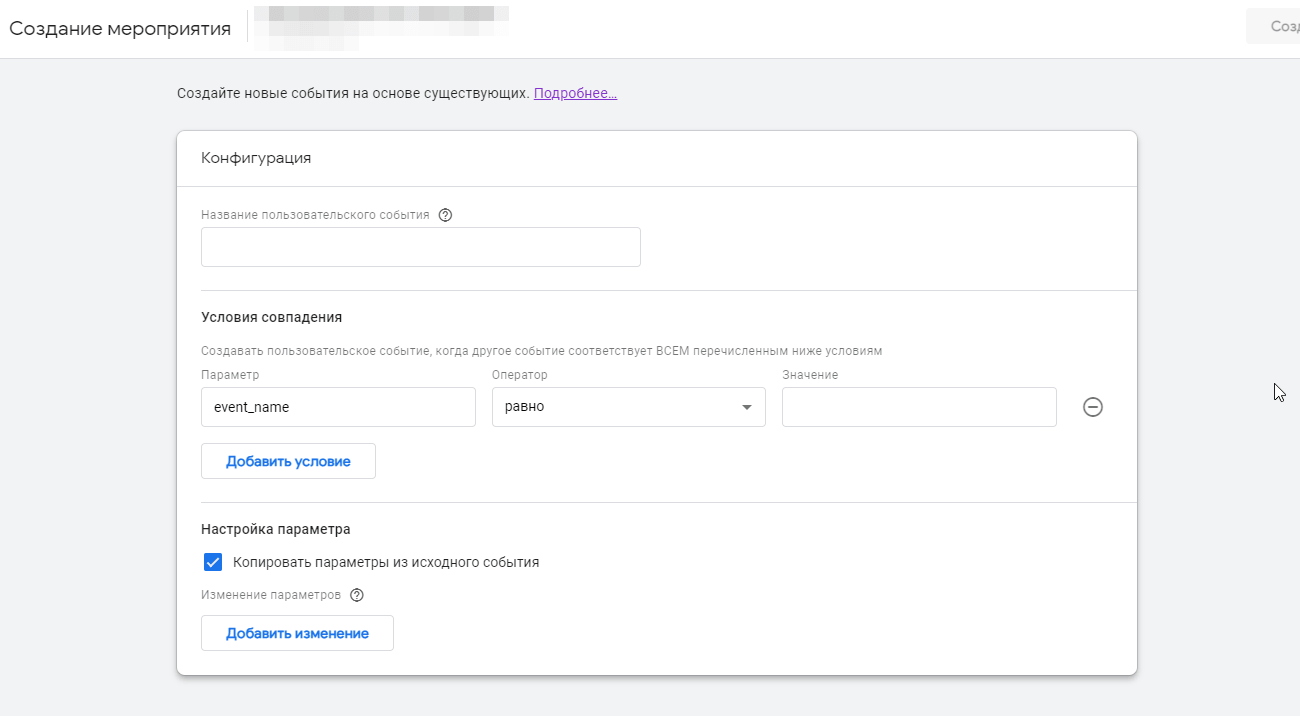
Task: Click the Условия совпадения section heading
Action: tap(272, 317)
